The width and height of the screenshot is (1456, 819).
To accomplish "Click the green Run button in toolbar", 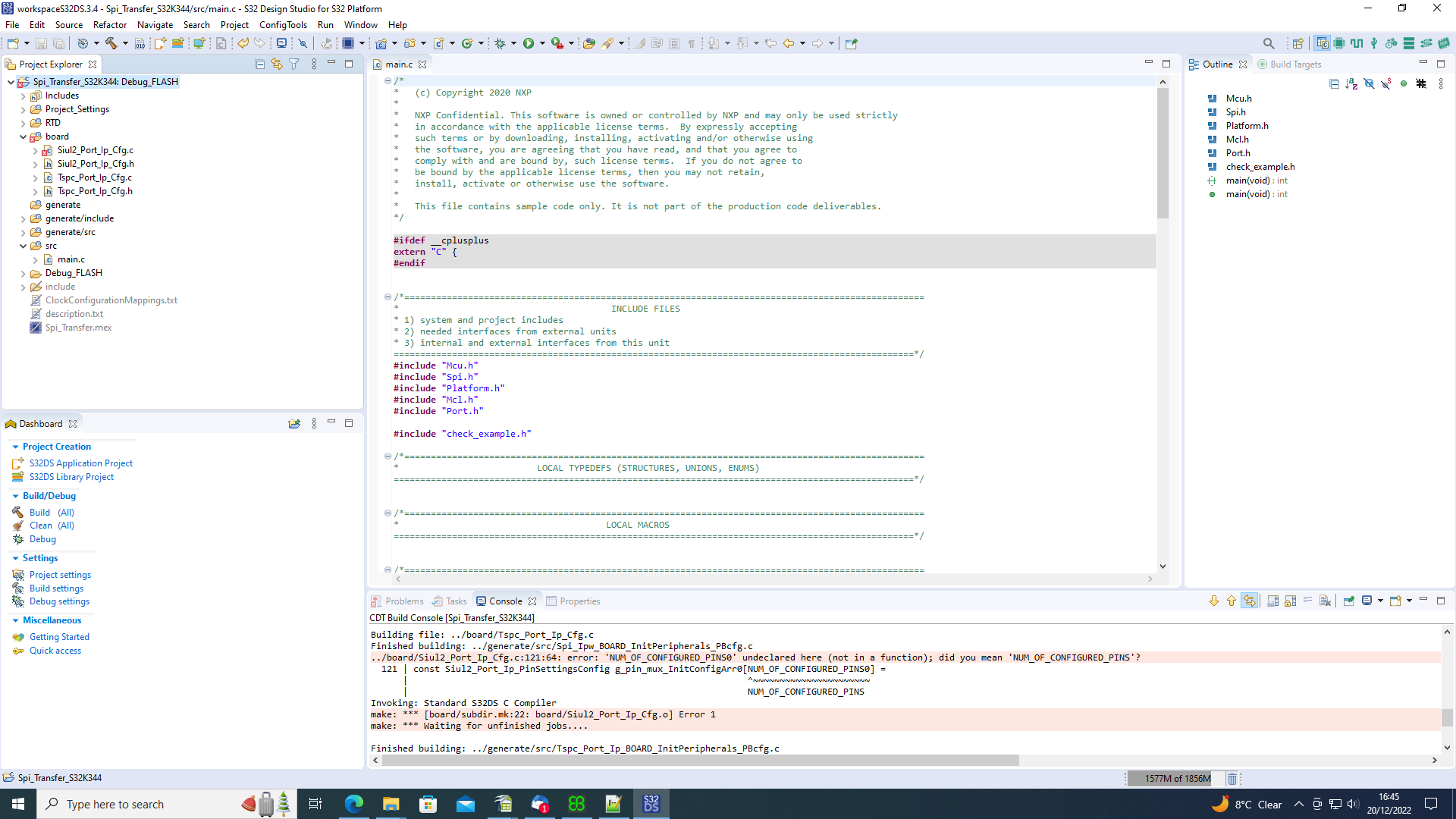I will coord(529,43).
